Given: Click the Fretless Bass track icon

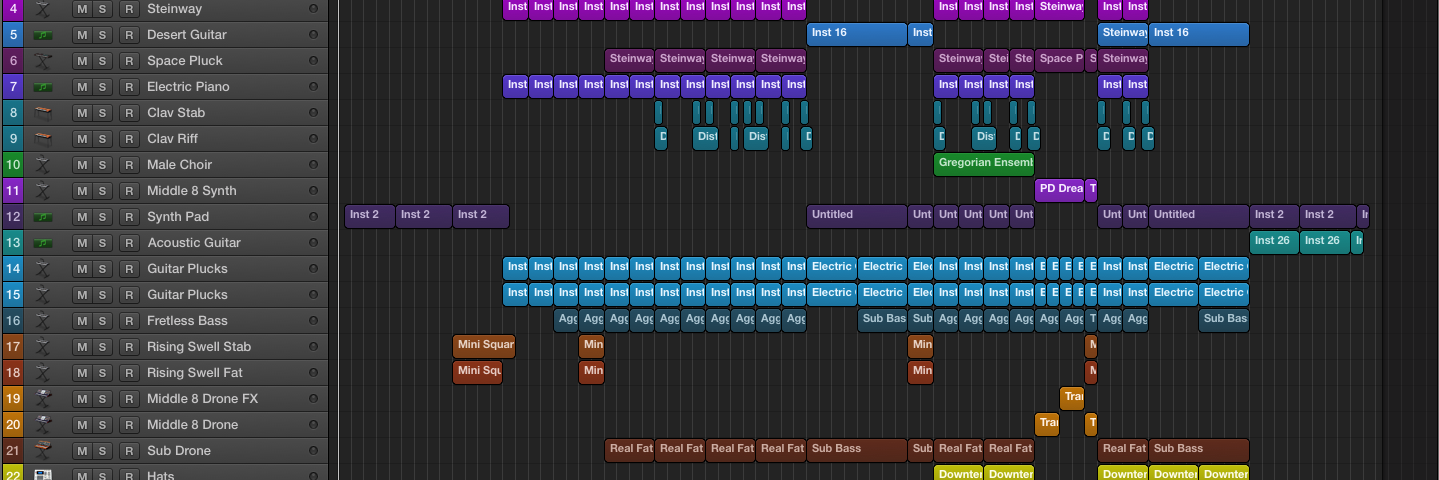Looking at the screenshot, I should click(42, 320).
